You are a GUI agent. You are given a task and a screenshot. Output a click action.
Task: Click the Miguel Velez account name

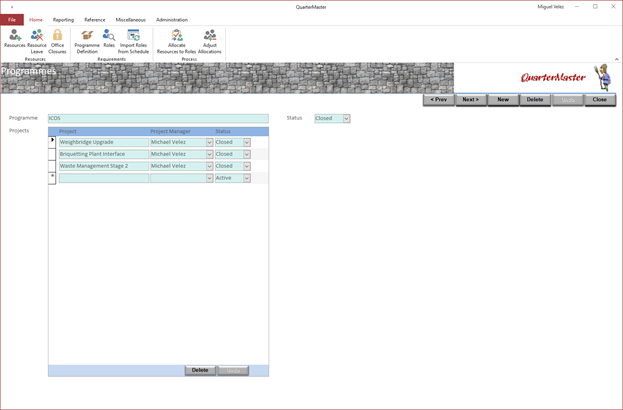click(550, 7)
